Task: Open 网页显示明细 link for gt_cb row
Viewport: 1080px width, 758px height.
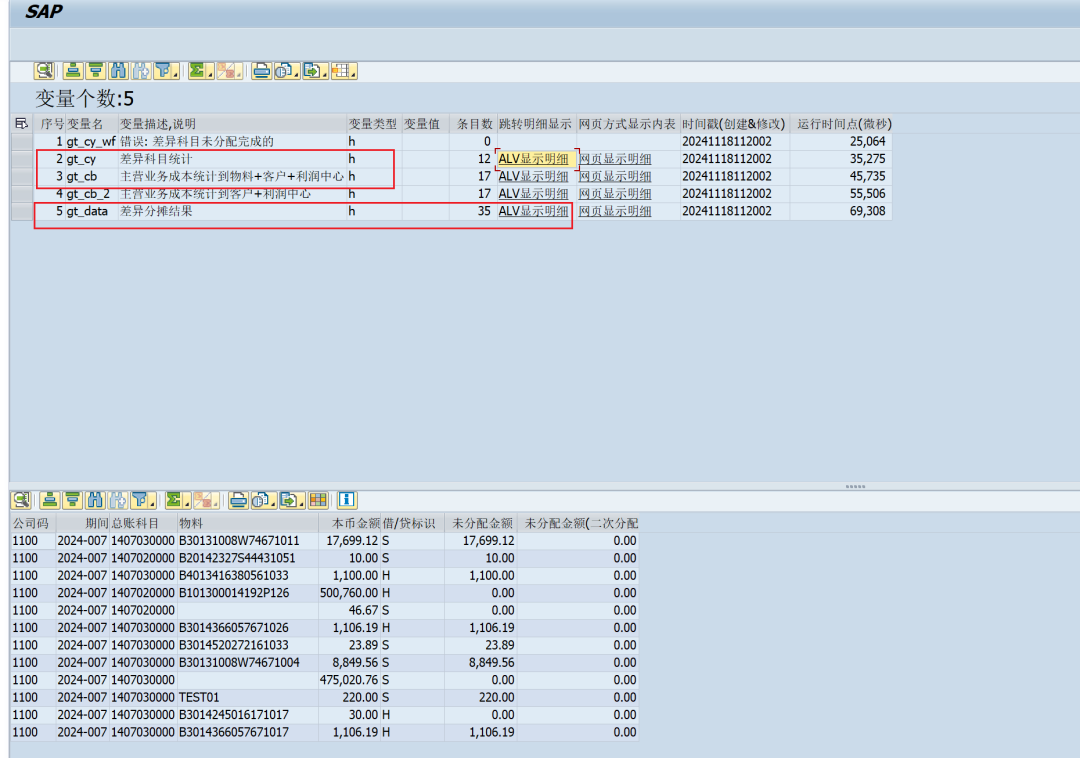Action: pos(614,176)
